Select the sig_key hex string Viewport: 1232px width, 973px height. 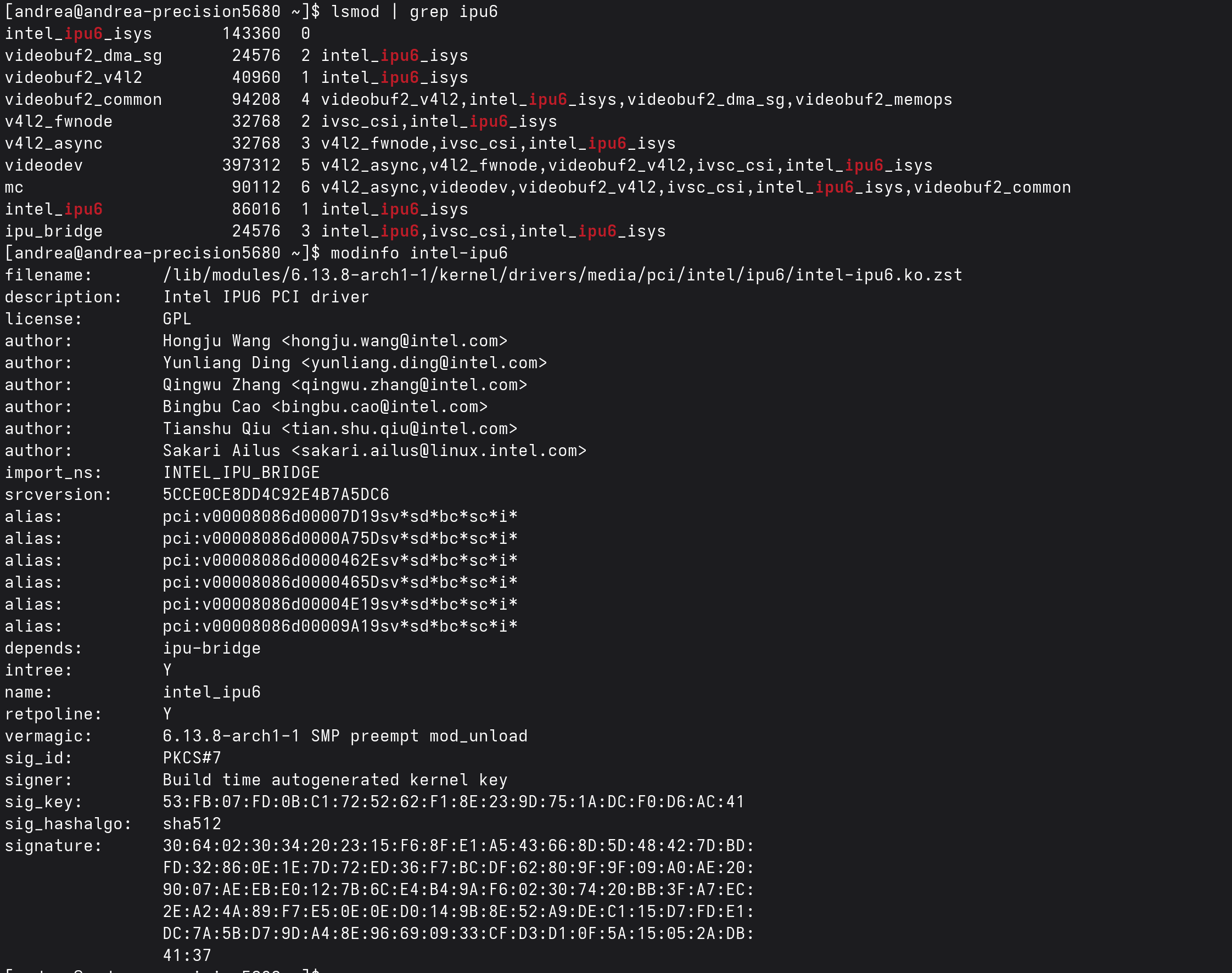coord(453,802)
